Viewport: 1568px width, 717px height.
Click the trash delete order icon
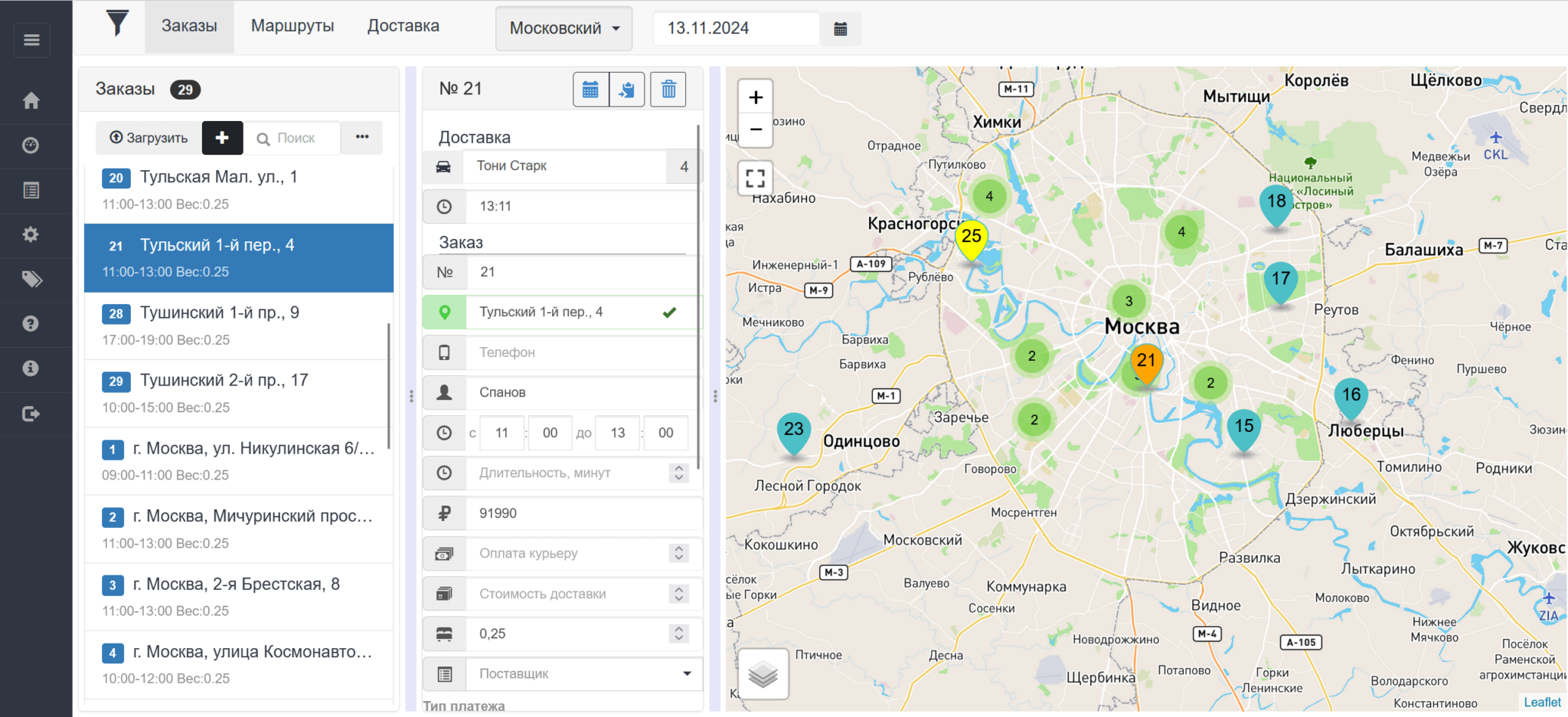coord(668,90)
